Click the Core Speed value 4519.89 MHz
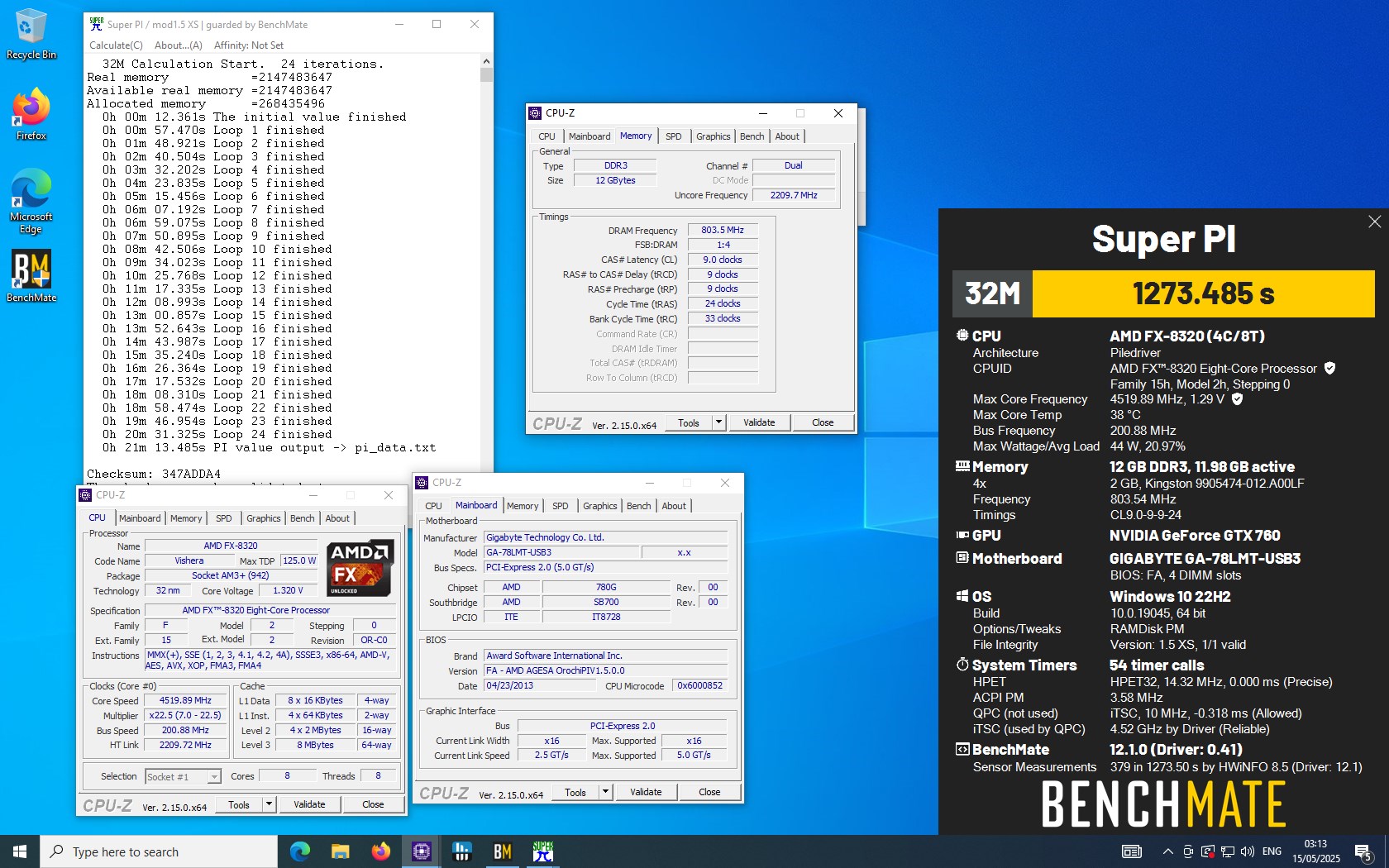The image size is (1389, 868). 185,700
